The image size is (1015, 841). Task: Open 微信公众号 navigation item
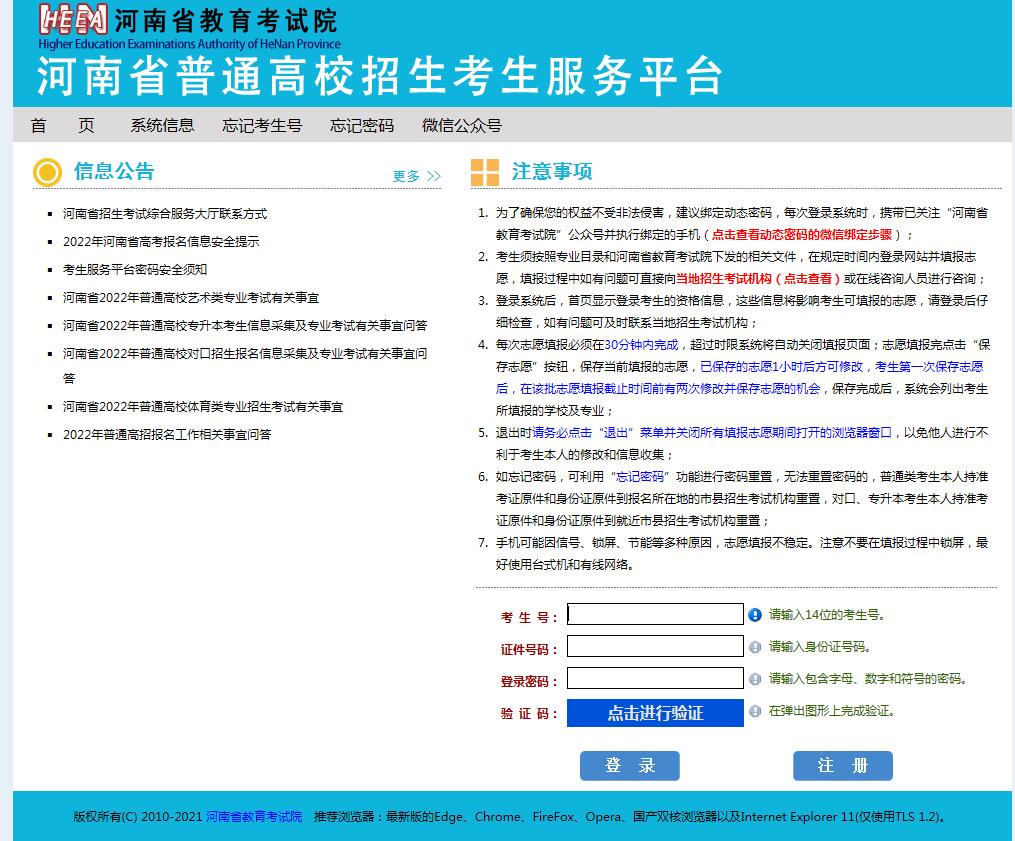461,125
